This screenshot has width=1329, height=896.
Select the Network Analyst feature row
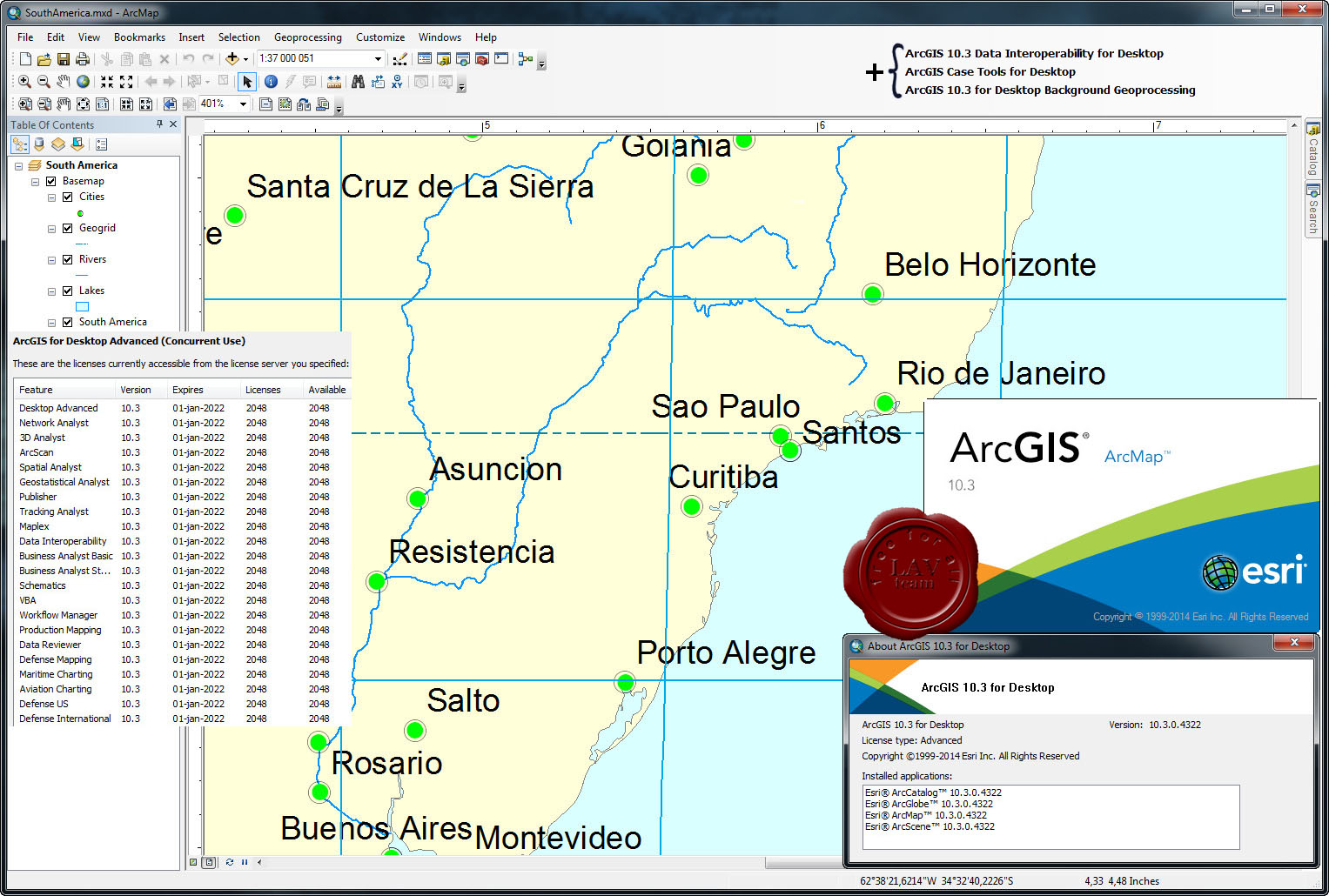coord(181,423)
